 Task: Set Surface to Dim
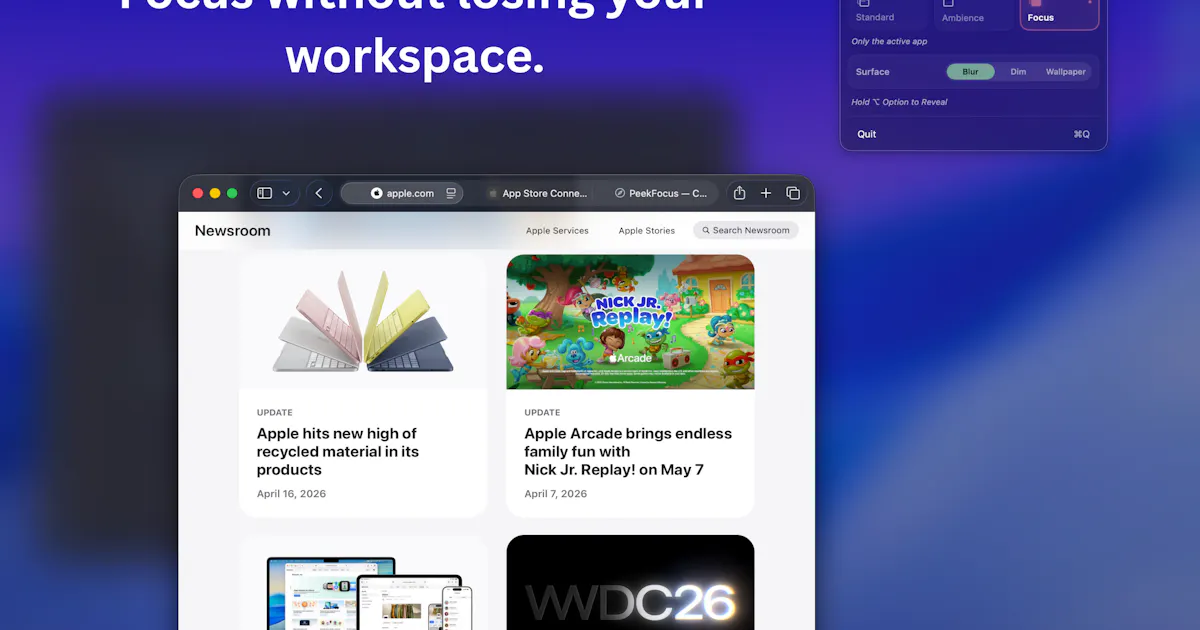[1018, 72]
